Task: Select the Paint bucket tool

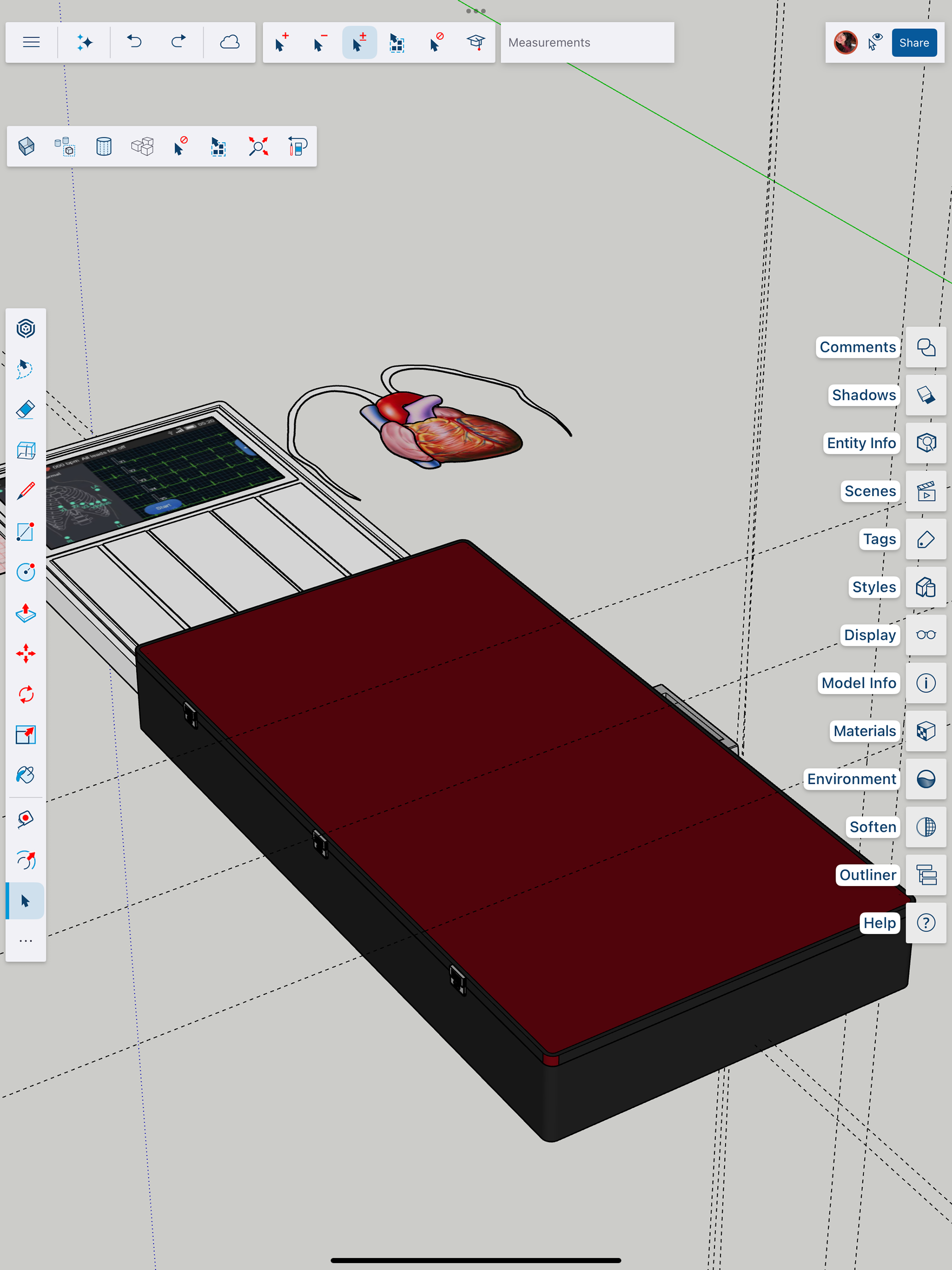Action: [x=25, y=775]
